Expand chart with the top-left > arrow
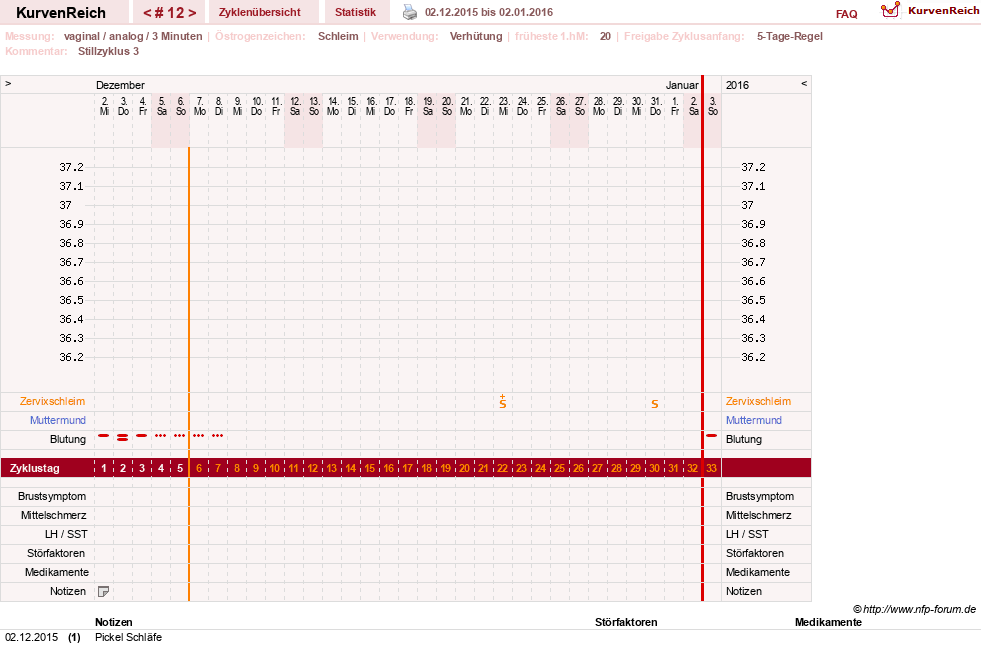981x661 pixels. click(8, 83)
